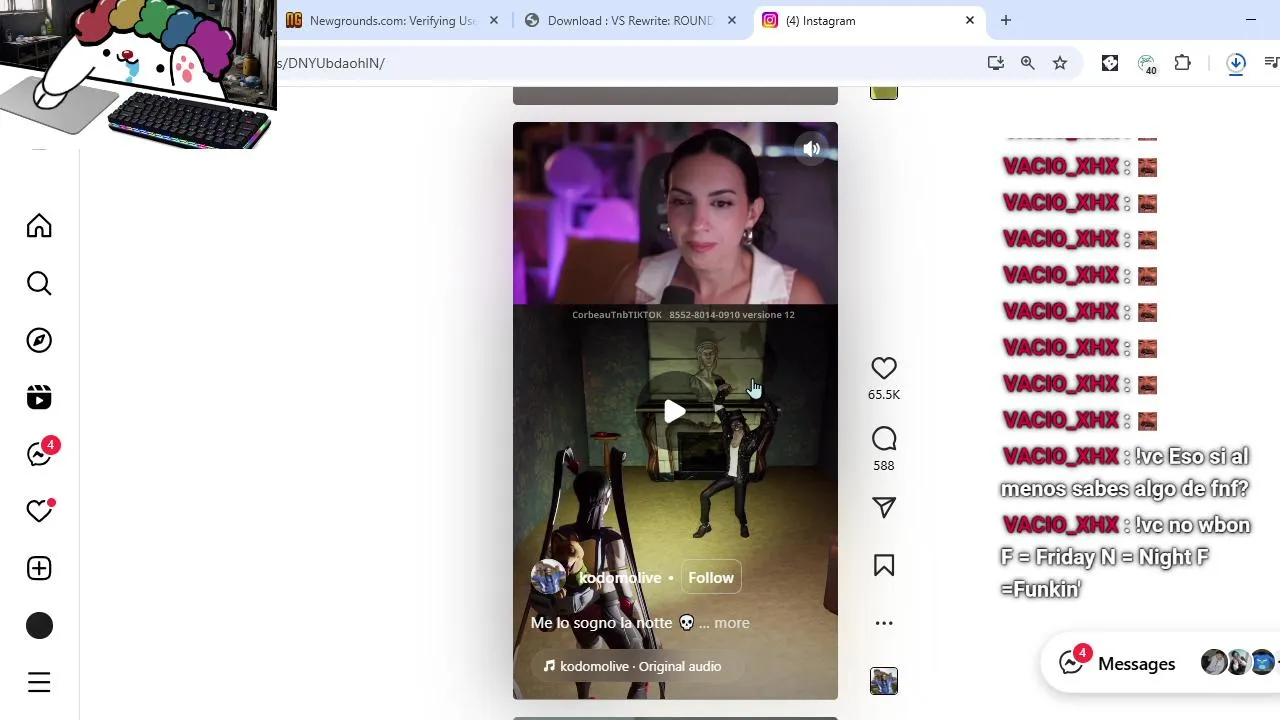Viewport: 1280px width, 720px height.
Task: Share the reel with paper plane icon
Action: (x=884, y=508)
